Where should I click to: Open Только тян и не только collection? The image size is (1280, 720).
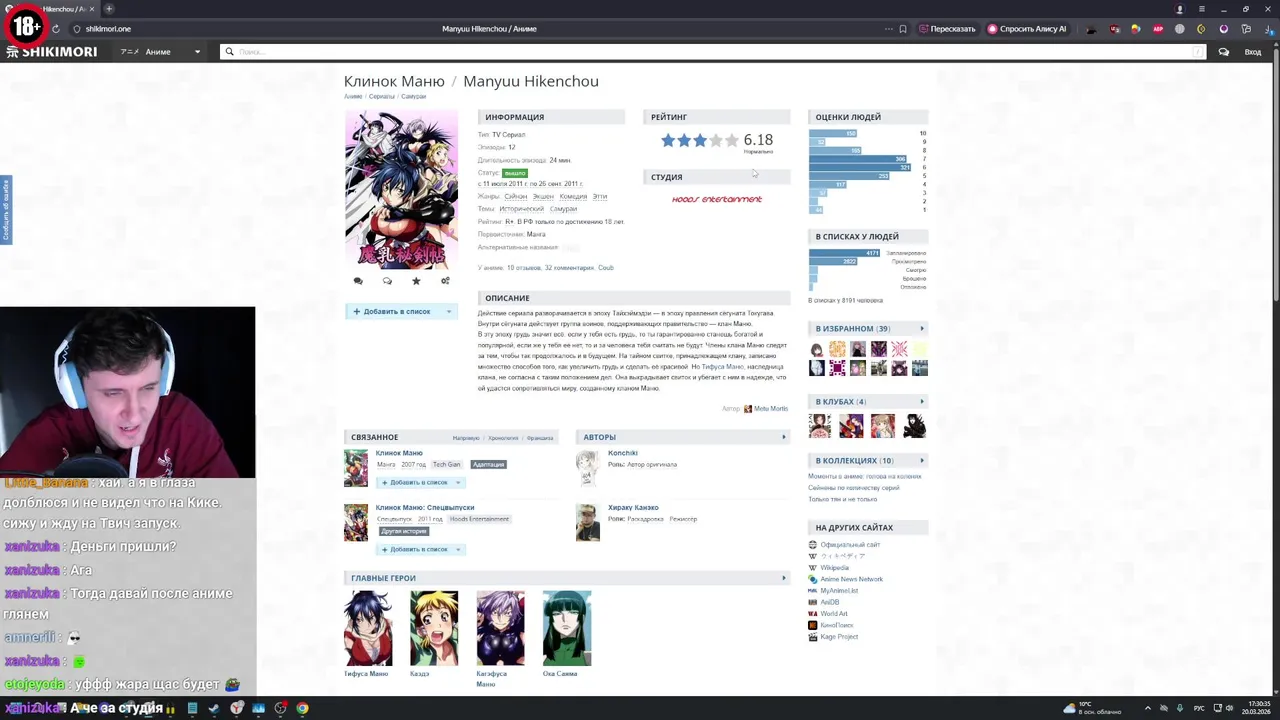coord(842,500)
